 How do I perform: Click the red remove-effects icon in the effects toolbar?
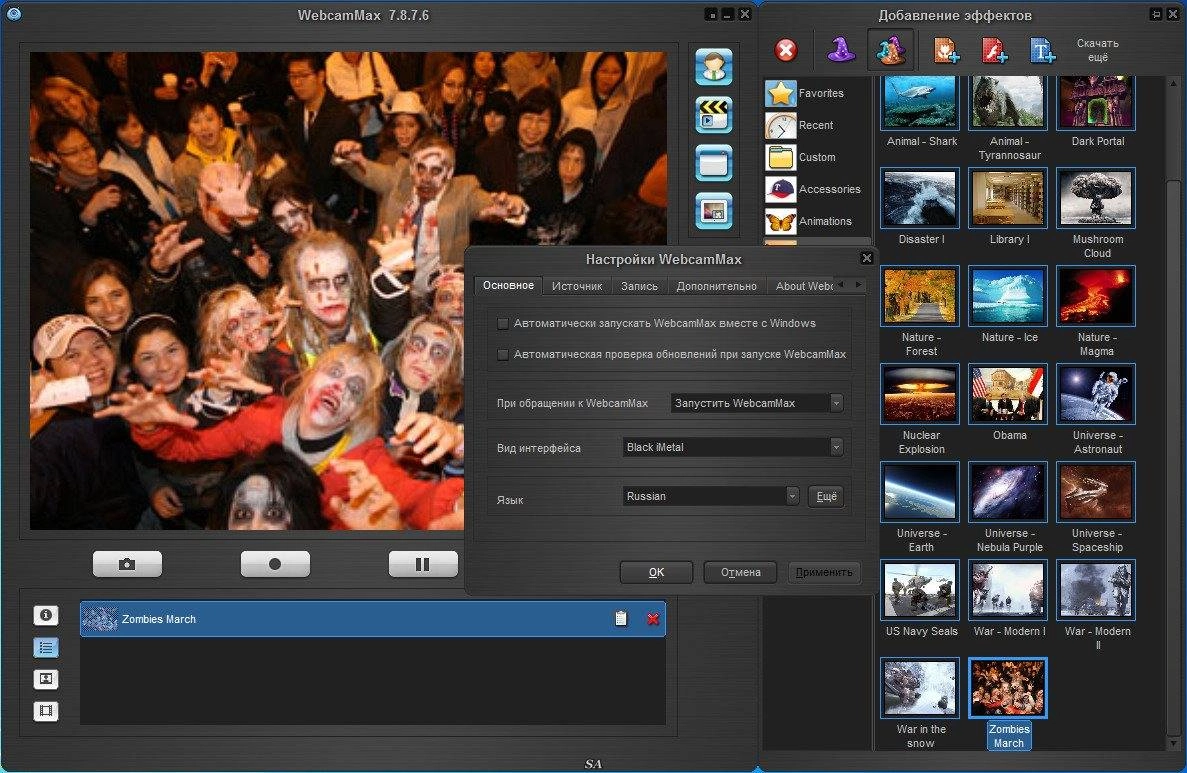coord(787,51)
